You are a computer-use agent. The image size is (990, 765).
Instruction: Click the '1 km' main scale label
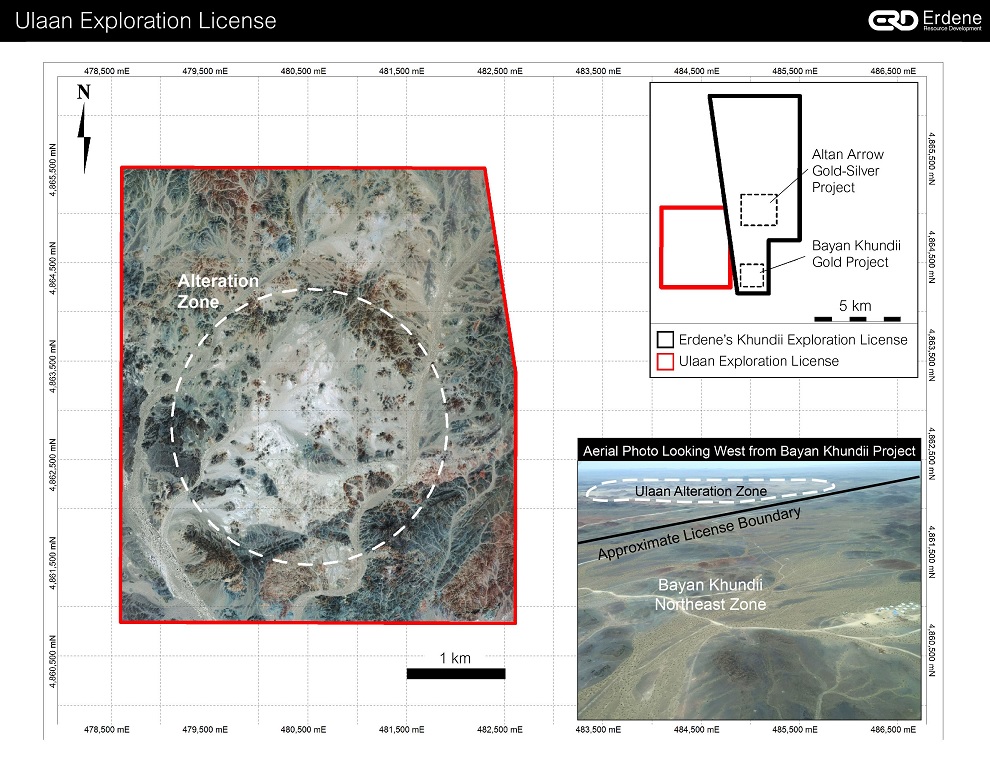(x=455, y=658)
